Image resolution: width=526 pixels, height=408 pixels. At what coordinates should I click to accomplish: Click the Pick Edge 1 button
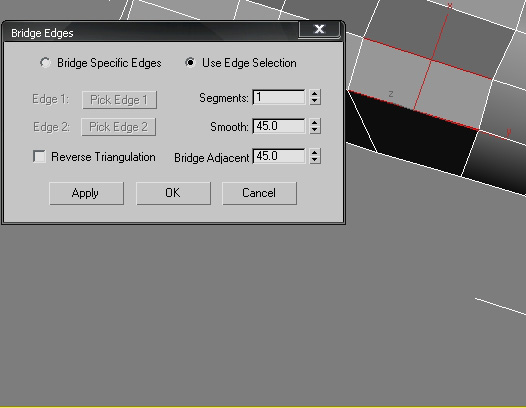(119, 100)
